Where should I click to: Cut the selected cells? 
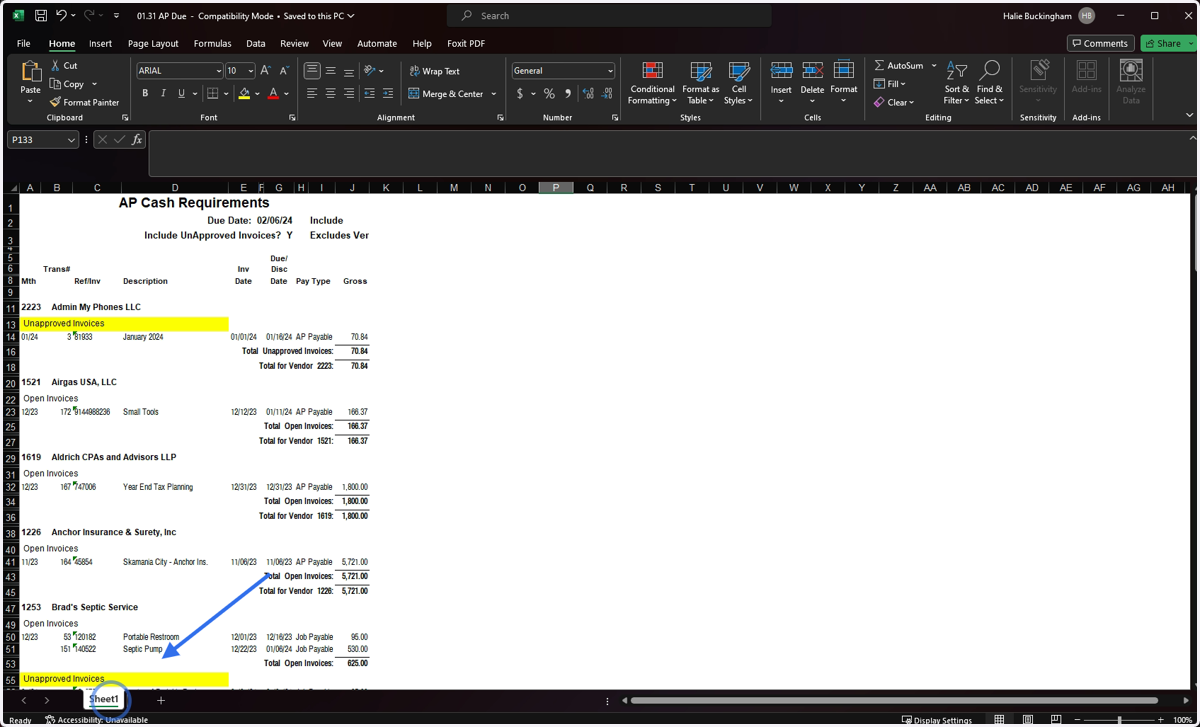64,66
